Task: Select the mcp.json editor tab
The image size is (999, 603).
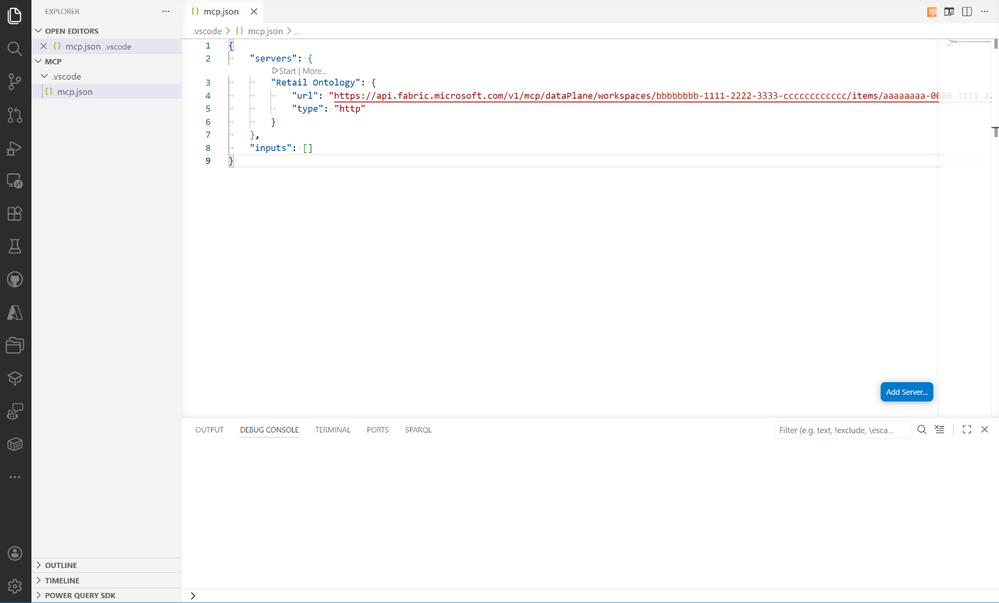Action: tap(220, 11)
